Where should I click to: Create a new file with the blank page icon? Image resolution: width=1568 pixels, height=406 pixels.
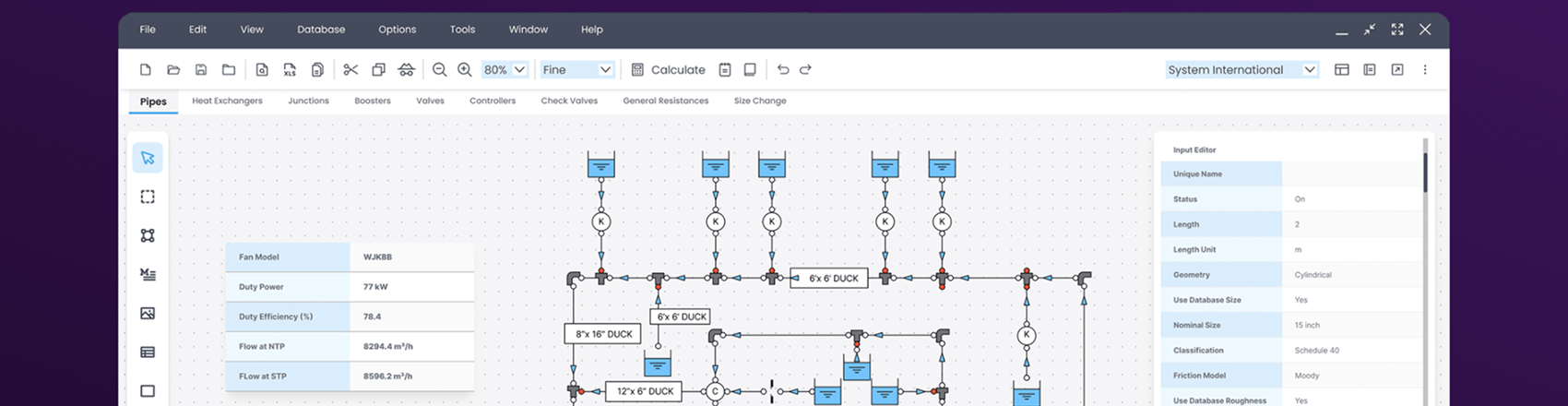pyautogui.click(x=145, y=69)
